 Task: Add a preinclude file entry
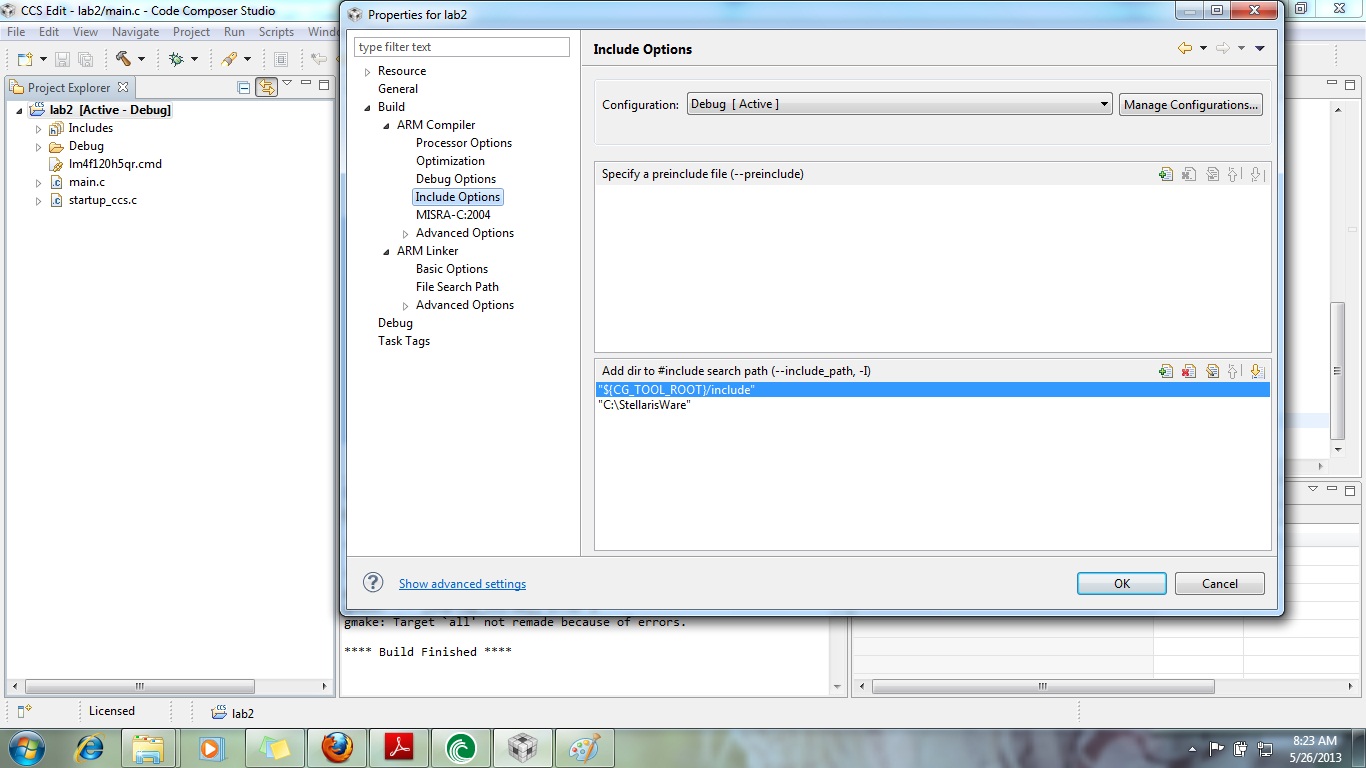pyautogui.click(x=1166, y=174)
